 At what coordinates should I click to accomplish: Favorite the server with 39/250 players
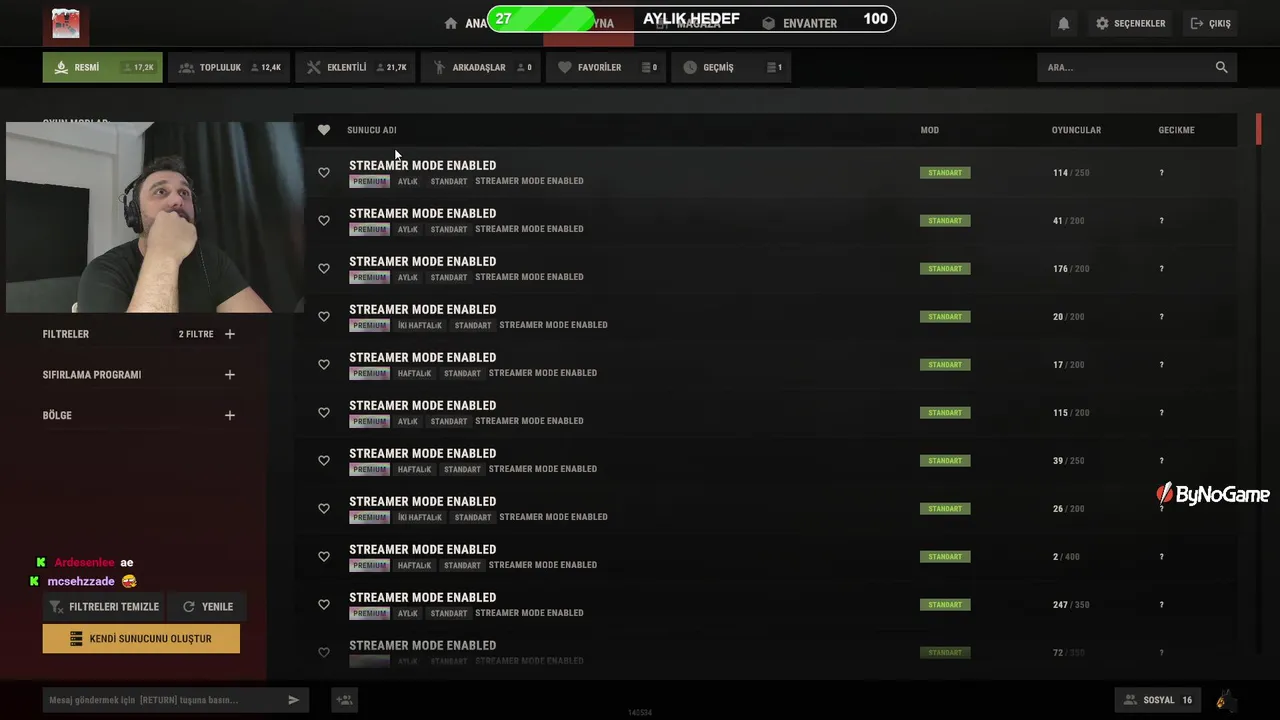(324, 461)
